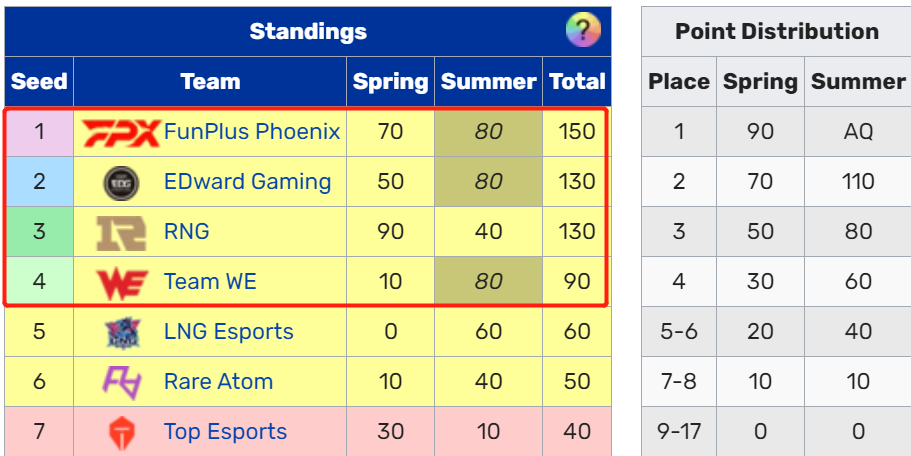Image resolution: width=911 pixels, height=456 pixels.
Task: Click the EDward Gaming team logo
Action: (120, 182)
